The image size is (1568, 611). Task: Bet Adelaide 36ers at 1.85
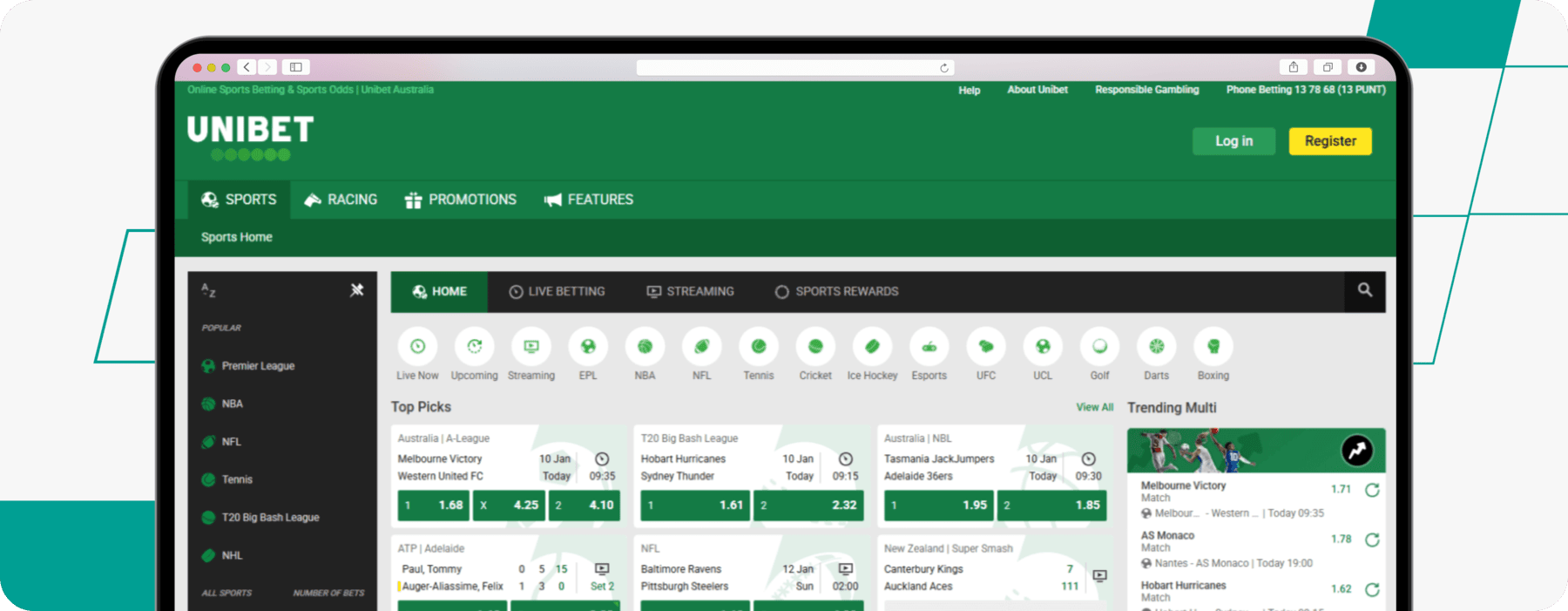click(1052, 505)
